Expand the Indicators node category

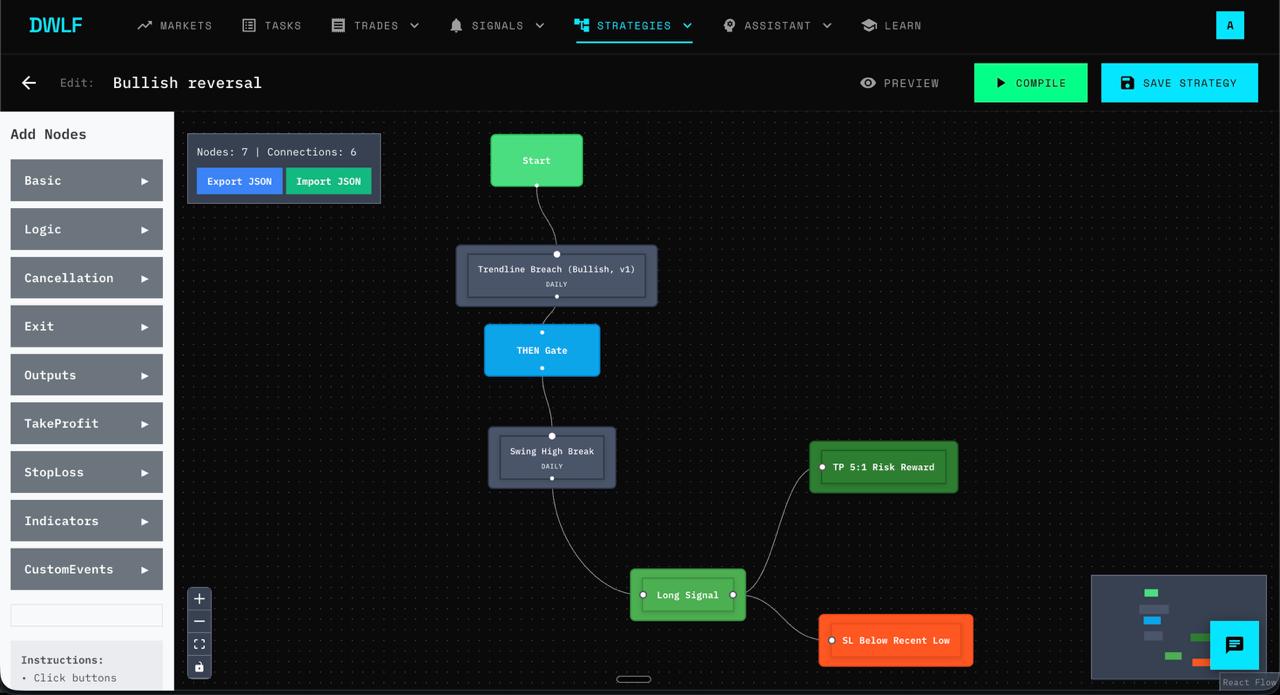point(86,520)
